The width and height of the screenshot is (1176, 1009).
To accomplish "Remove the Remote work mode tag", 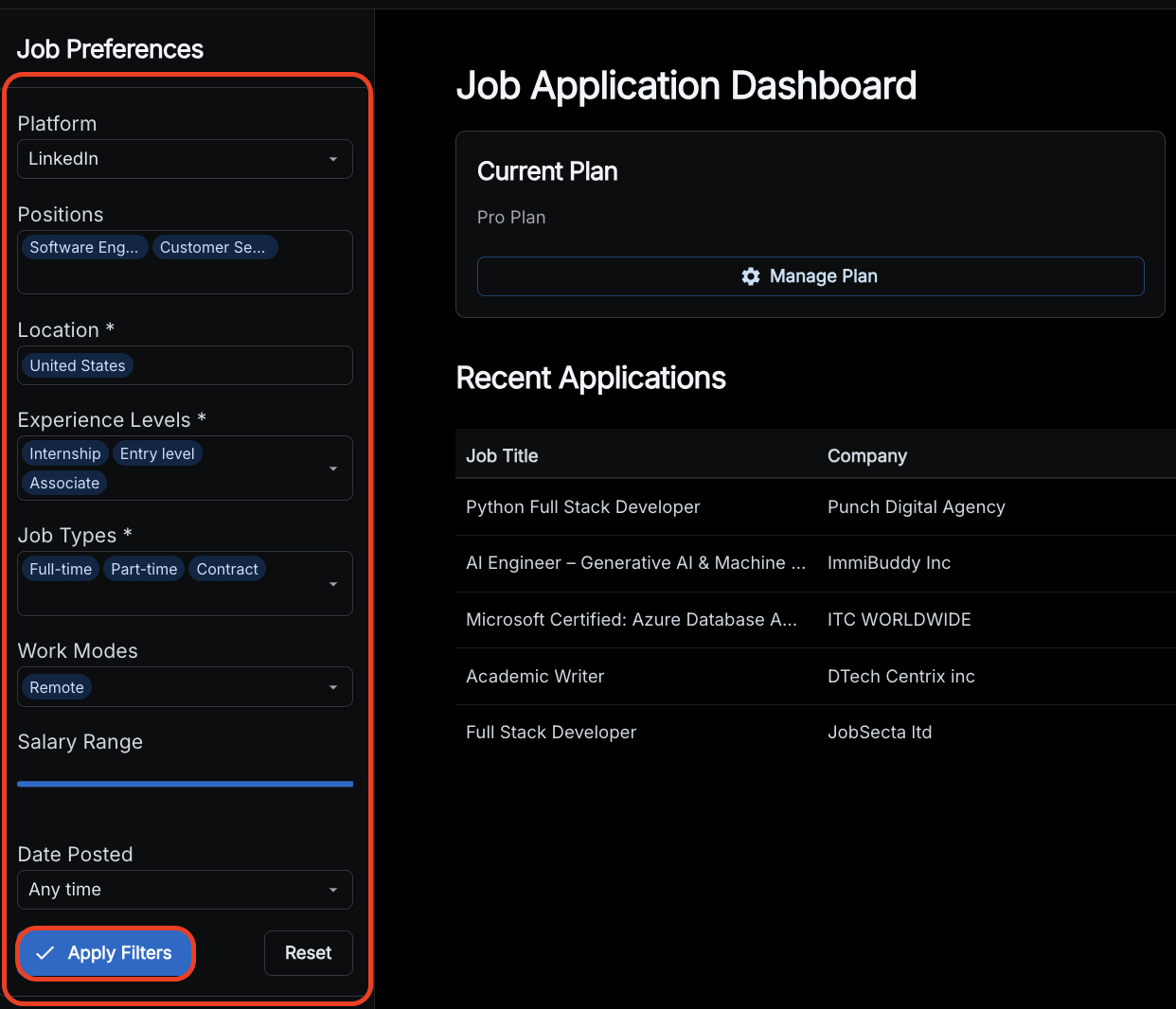I will click(x=56, y=687).
